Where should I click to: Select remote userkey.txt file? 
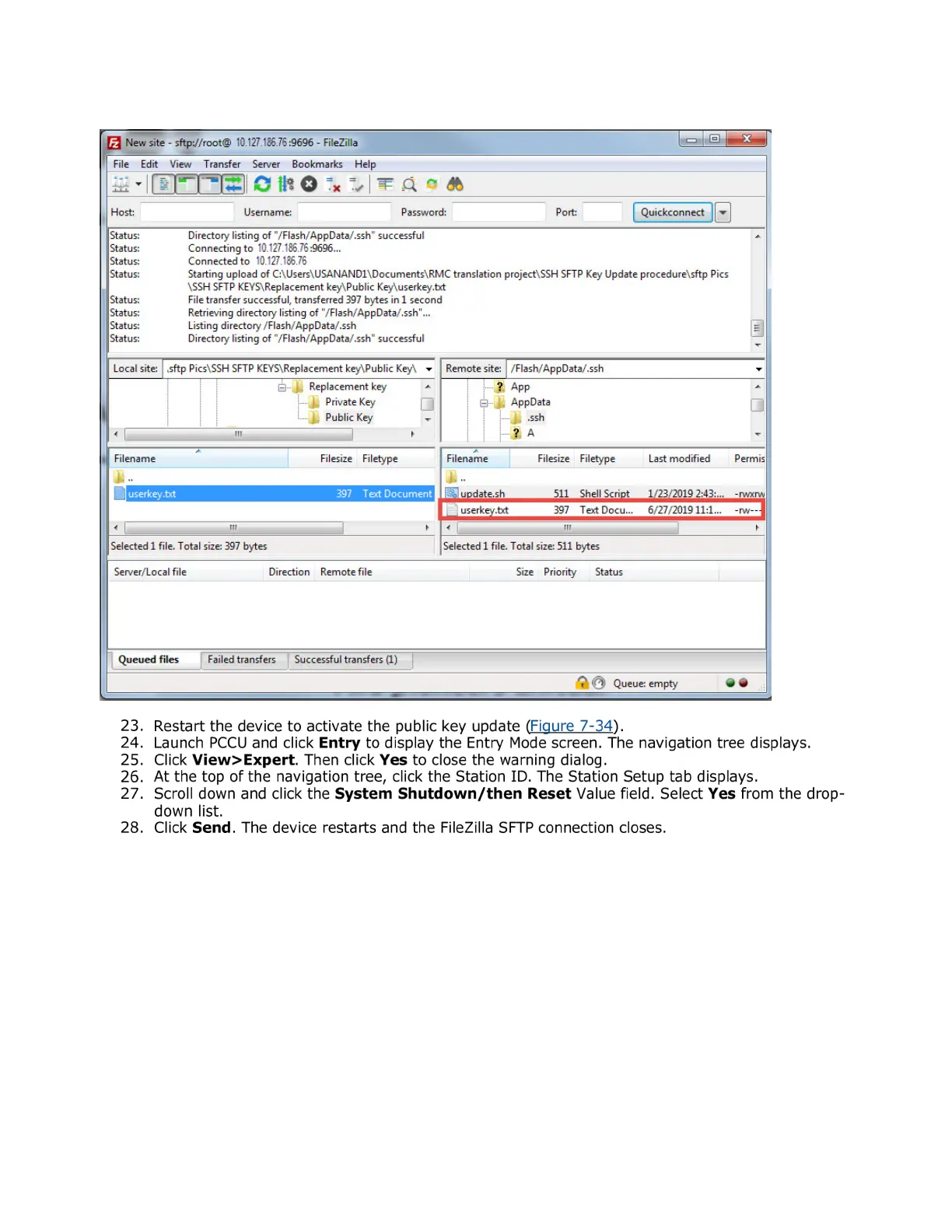tap(604, 510)
